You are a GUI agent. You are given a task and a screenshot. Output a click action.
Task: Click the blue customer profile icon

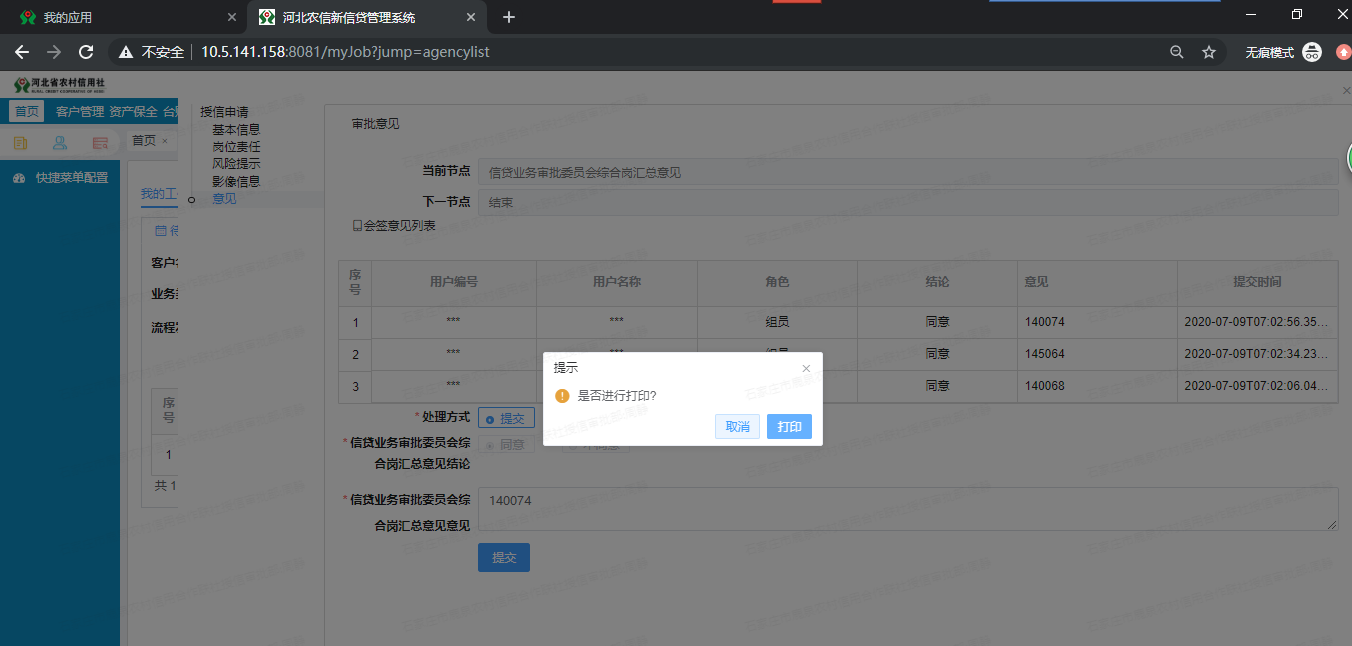pos(58,143)
